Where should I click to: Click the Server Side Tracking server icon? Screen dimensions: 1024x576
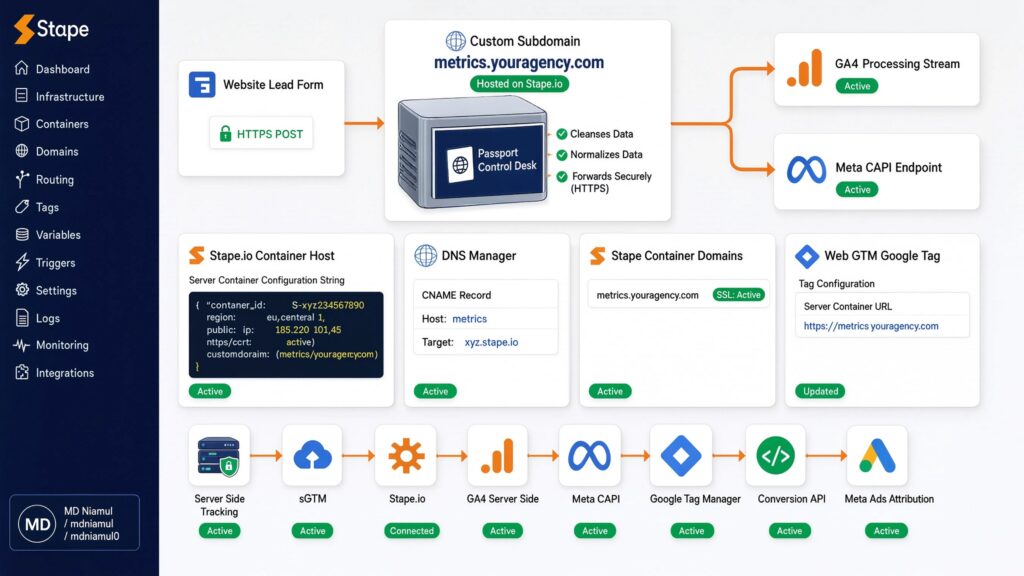219,456
